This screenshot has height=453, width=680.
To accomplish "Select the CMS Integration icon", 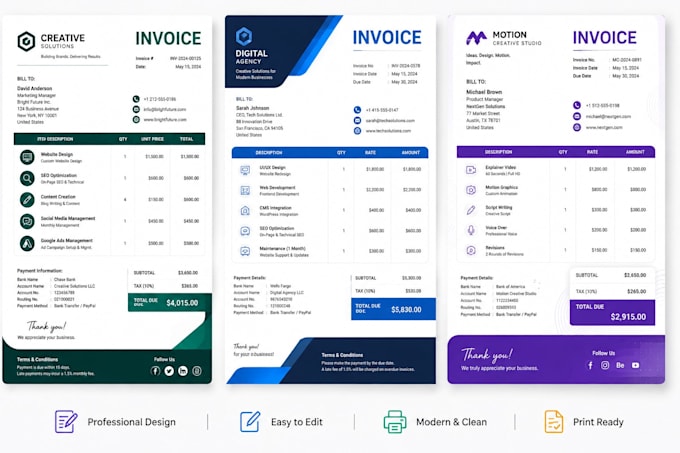I will point(245,211).
